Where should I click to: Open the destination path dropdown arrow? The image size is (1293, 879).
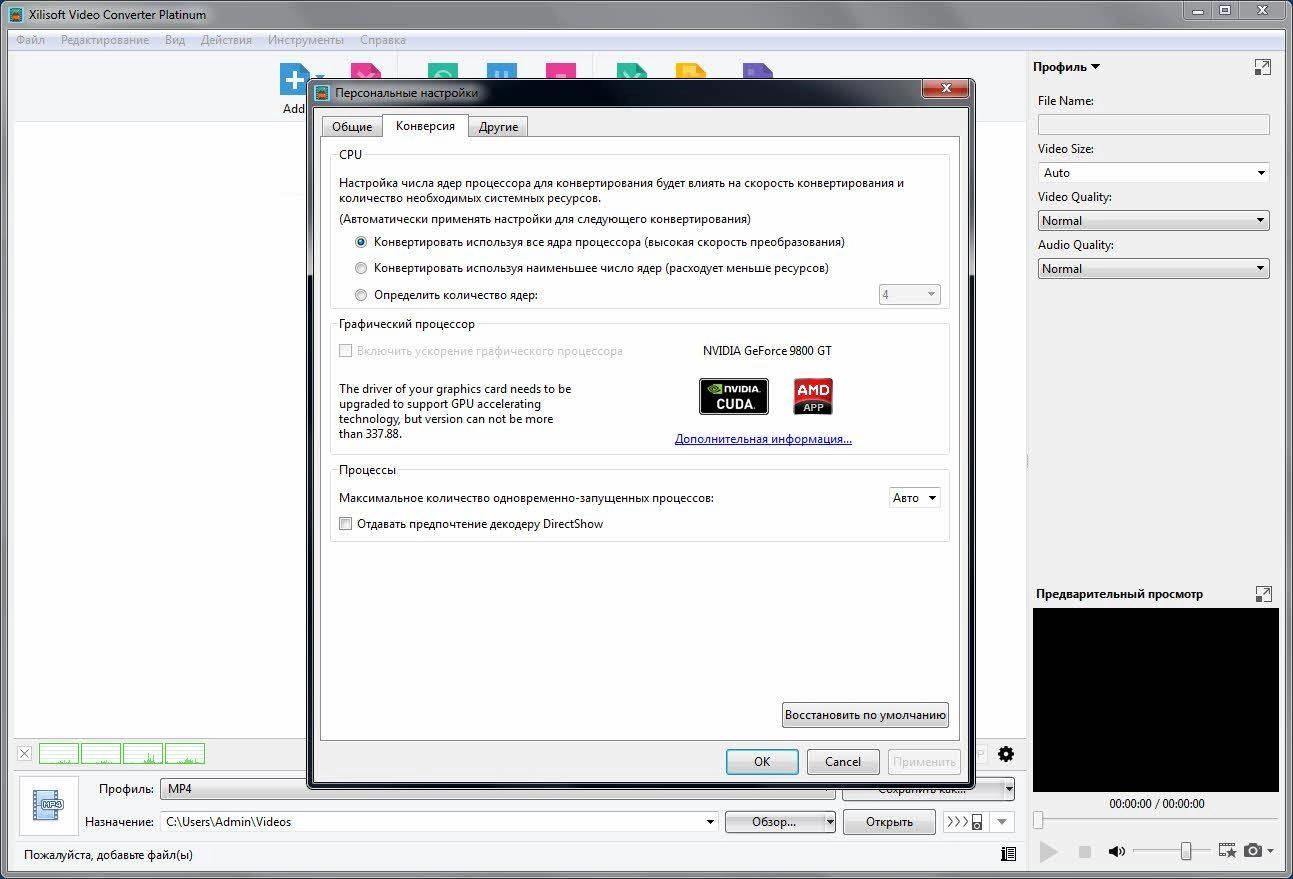click(x=710, y=822)
